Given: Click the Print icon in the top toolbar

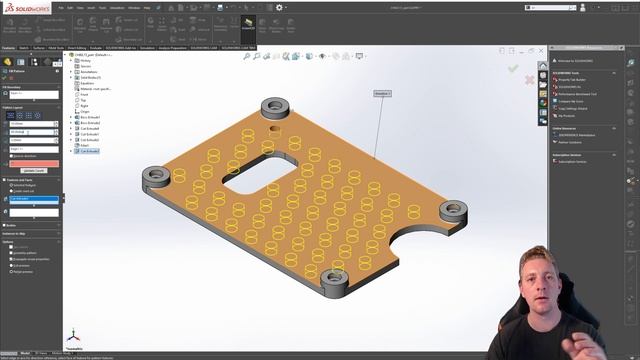Looking at the screenshot, I should click(x=220, y=7).
